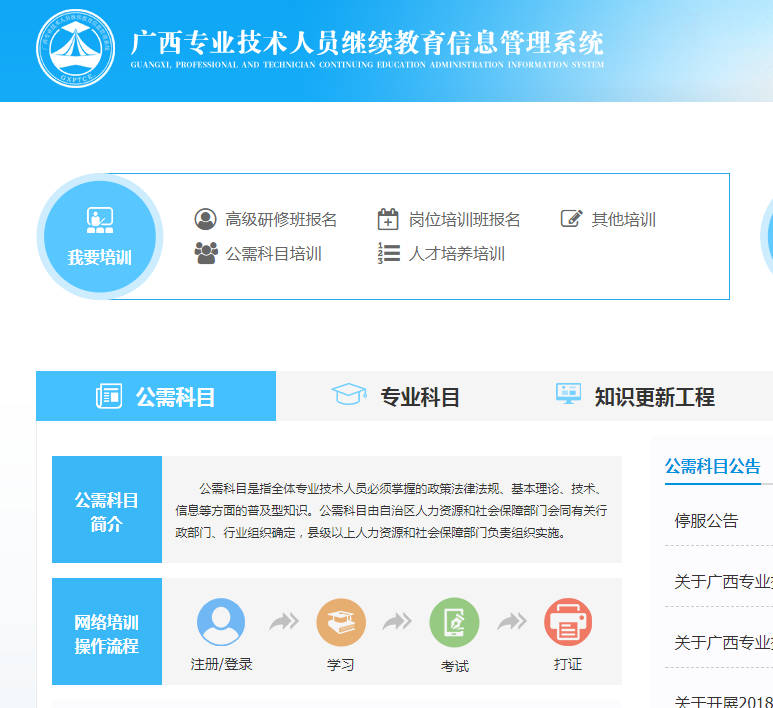Open the 公需科目公告 heading
Image resolution: width=773 pixels, height=708 pixels.
pos(712,466)
